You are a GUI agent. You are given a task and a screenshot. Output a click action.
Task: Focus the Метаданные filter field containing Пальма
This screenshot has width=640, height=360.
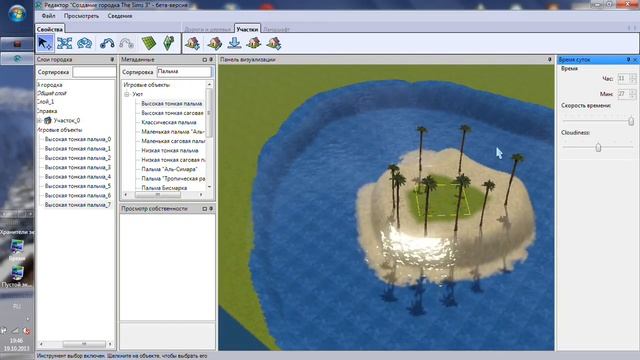184,71
